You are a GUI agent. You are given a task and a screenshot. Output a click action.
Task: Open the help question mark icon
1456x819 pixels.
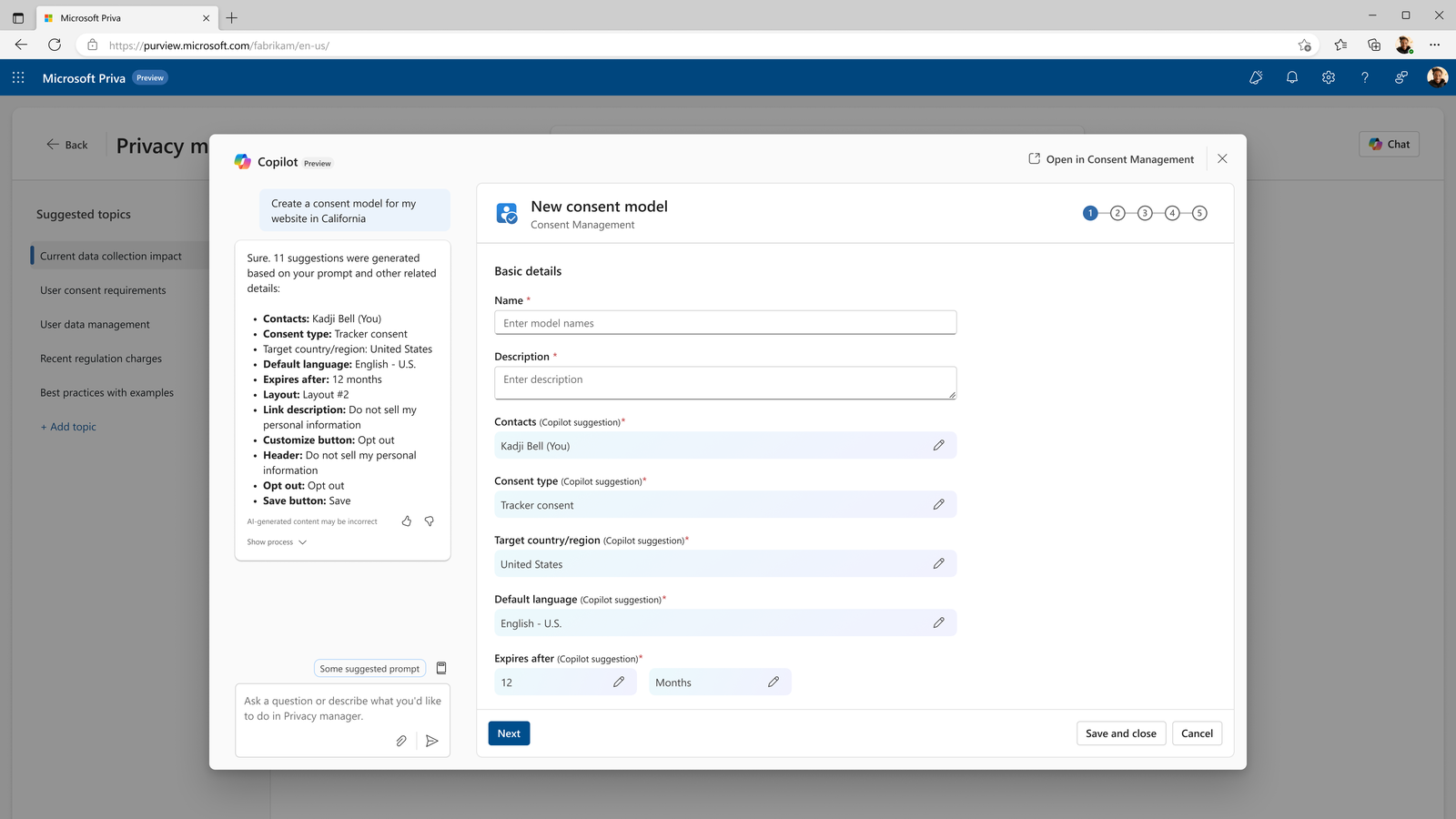pyautogui.click(x=1365, y=78)
